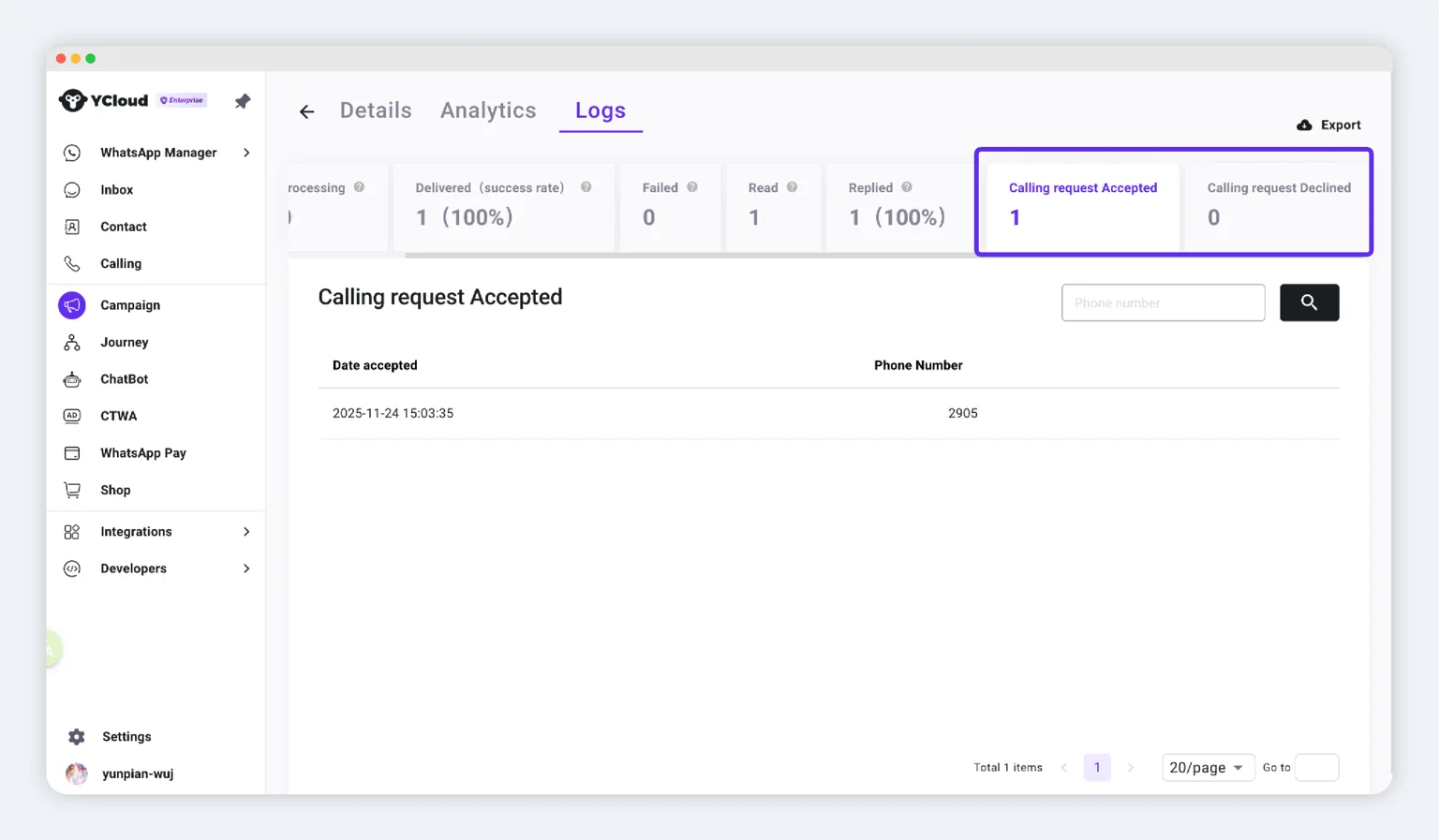1439x840 pixels.
Task: Select the Delivered (success rate) card
Action: coord(503,206)
